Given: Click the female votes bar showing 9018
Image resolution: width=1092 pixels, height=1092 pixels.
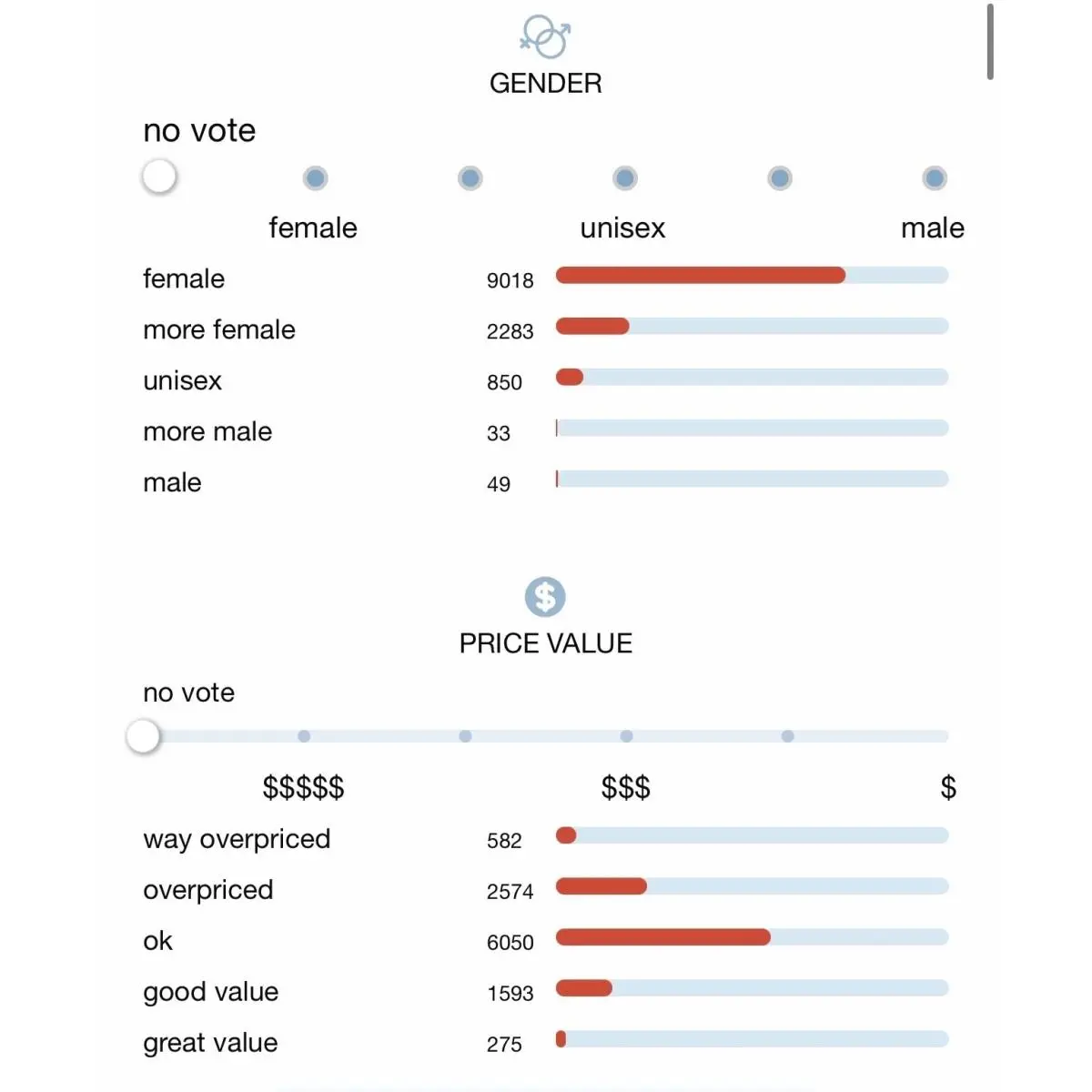Looking at the screenshot, I should pos(752,275).
